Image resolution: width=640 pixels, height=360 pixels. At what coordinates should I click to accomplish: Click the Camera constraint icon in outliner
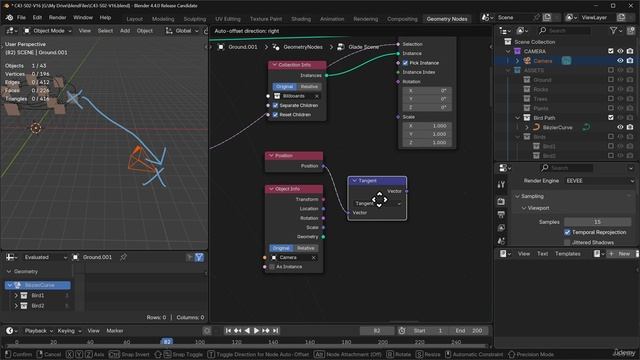(566, 61)
